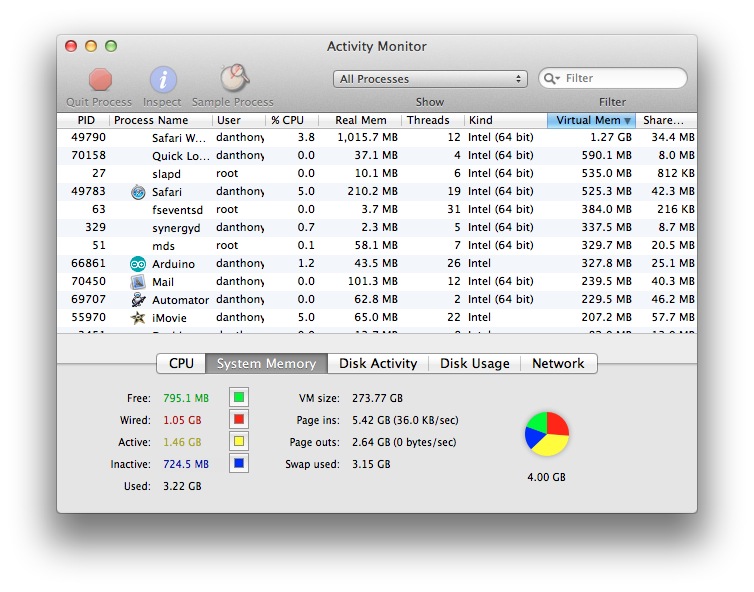Click the Active 1.46 GB value
Viewport: 754px width, 592px height.
[x=182, y=442]
